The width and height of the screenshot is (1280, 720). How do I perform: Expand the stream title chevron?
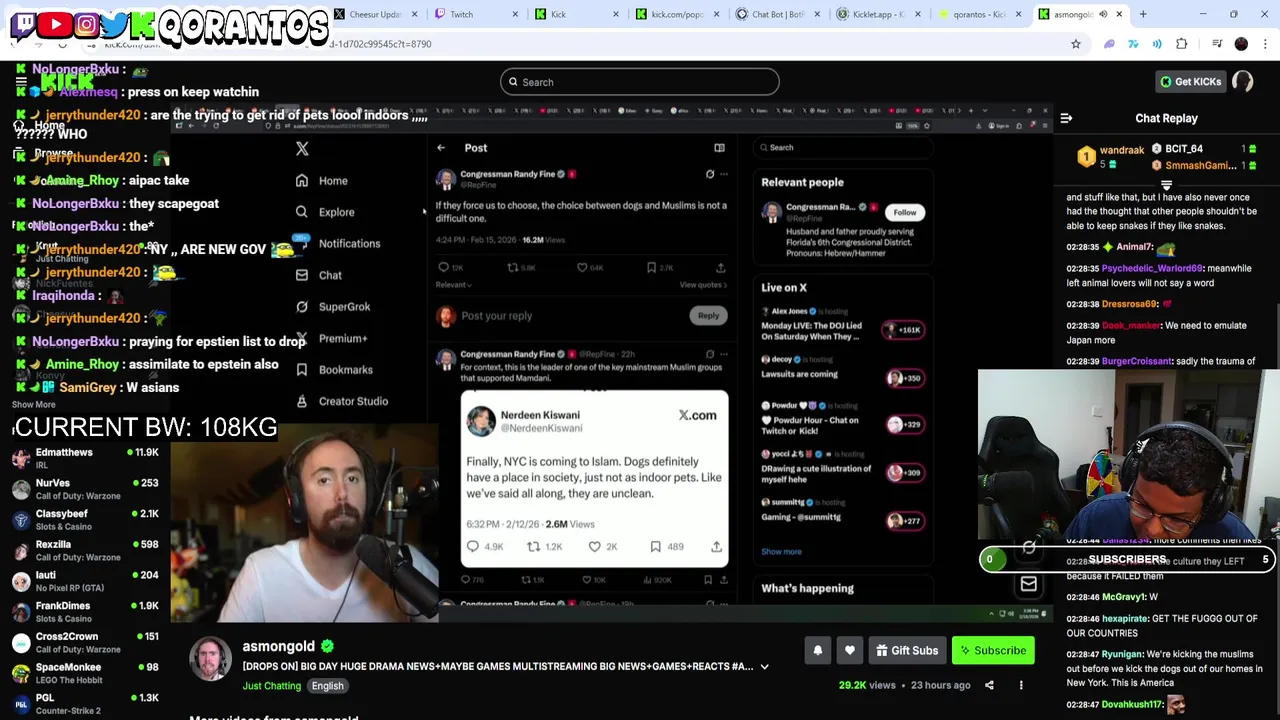pyautogui.click(x=764, y=667)
